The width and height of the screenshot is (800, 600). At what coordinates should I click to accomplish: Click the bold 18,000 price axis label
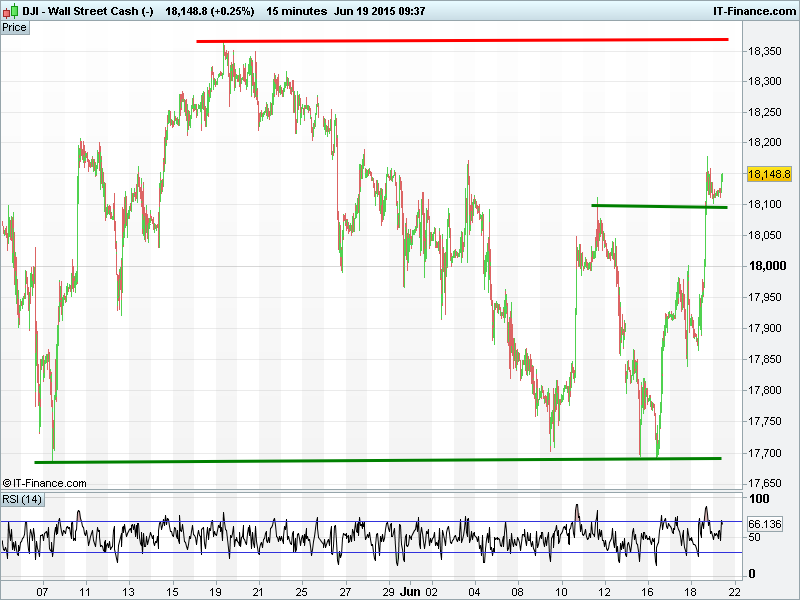(767, 266)
